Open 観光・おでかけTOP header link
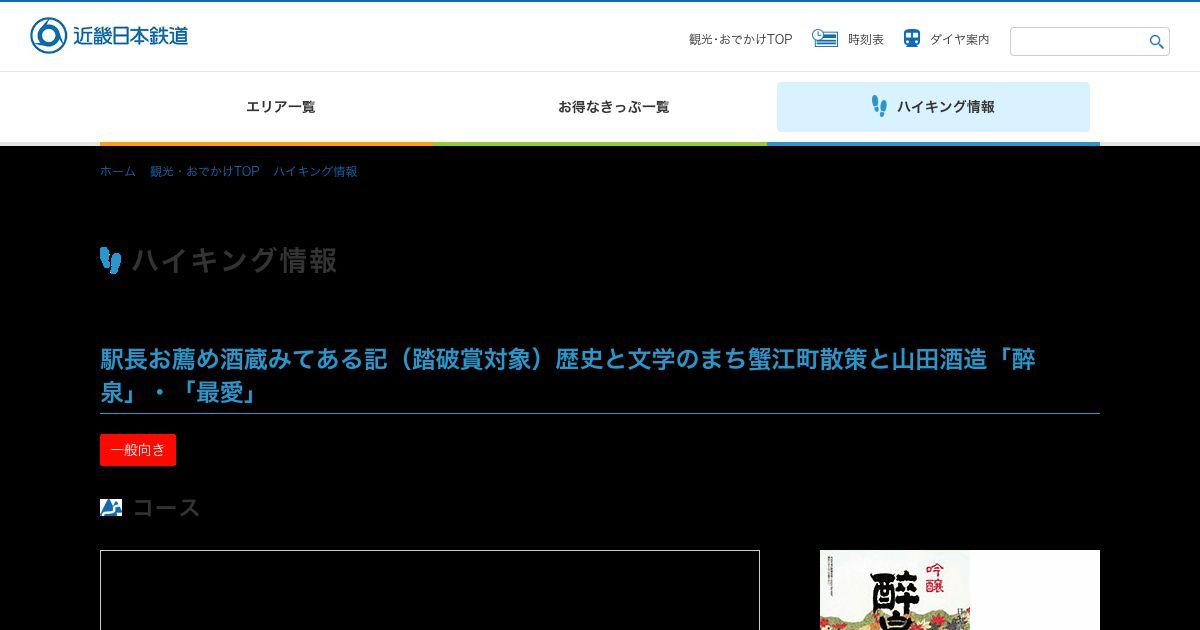The width and height of the screenshot is (1200, 630). (x=740, y=40)
